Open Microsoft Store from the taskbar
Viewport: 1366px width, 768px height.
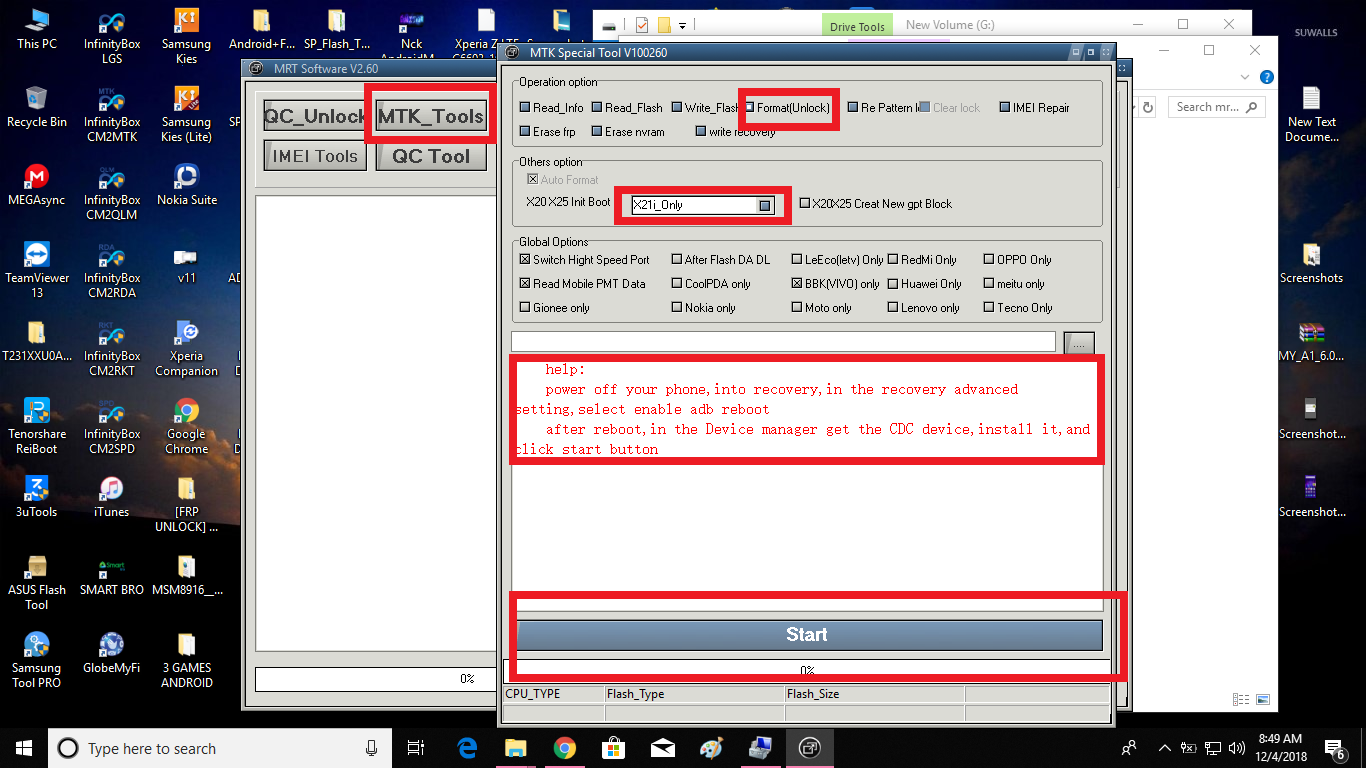(613, 747)
